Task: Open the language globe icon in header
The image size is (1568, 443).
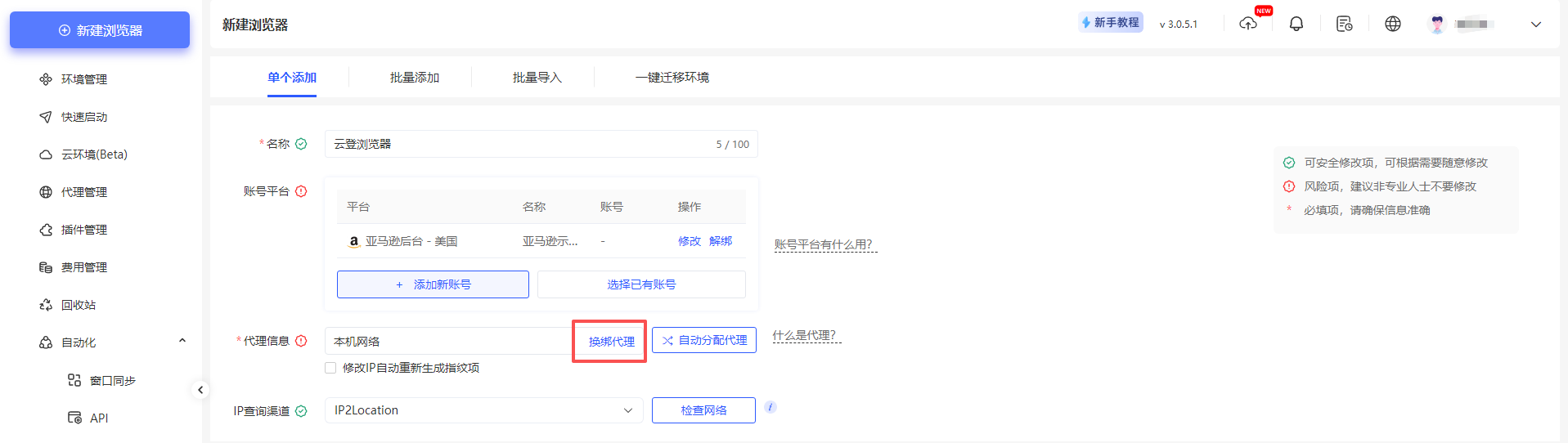Action: coord(1393,24)
